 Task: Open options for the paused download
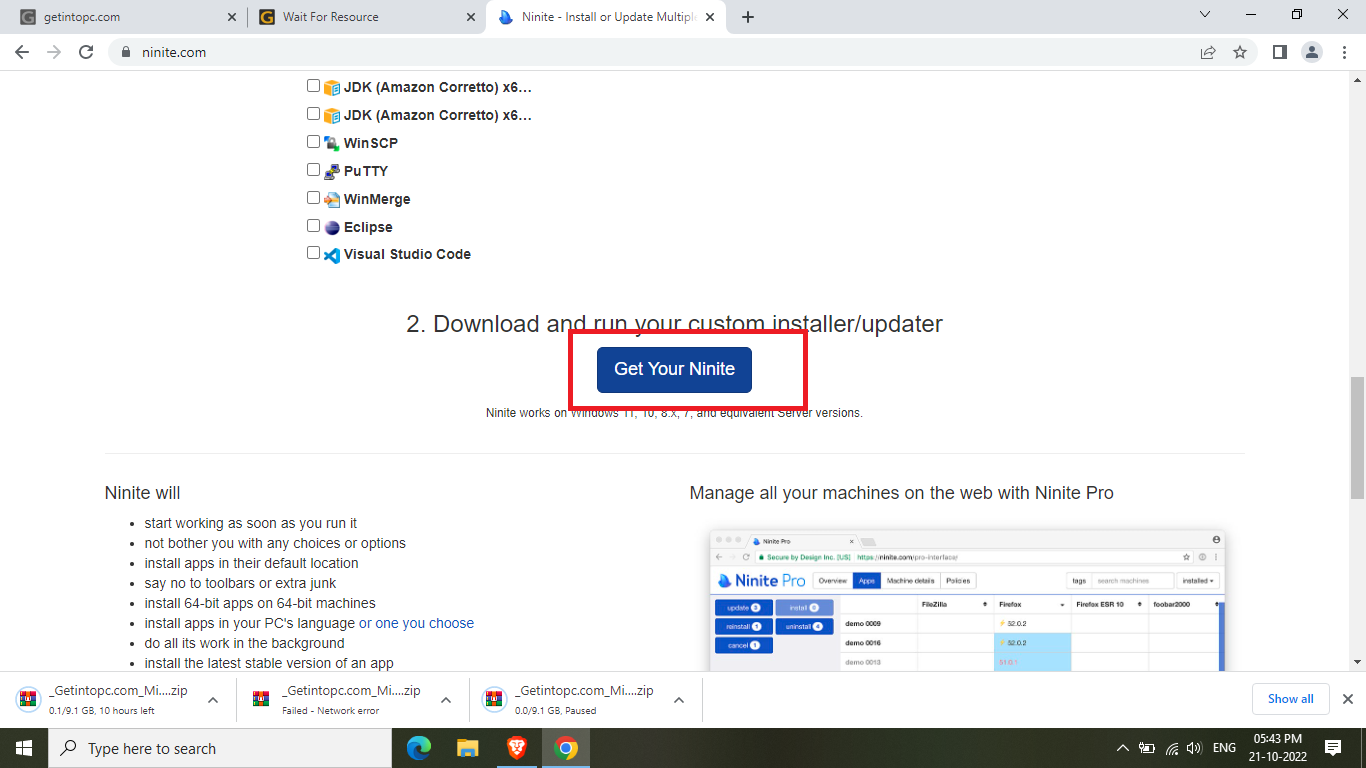(679, 700)
